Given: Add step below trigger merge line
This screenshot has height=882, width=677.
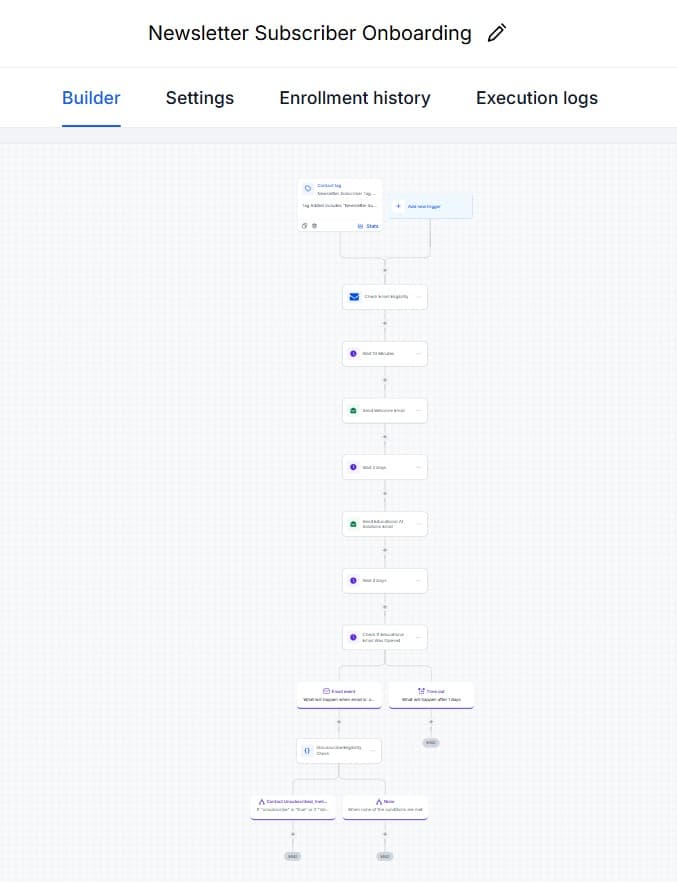Looking at the screenshot, I should click(x=385, y=270).
